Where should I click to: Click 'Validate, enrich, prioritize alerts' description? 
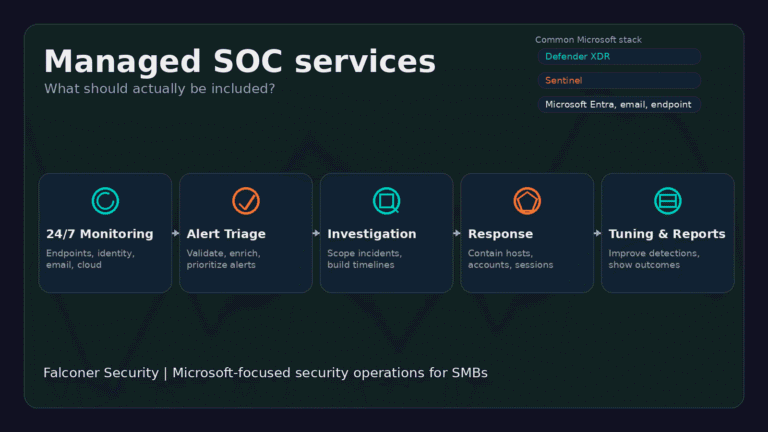click(x=223, y=259)
